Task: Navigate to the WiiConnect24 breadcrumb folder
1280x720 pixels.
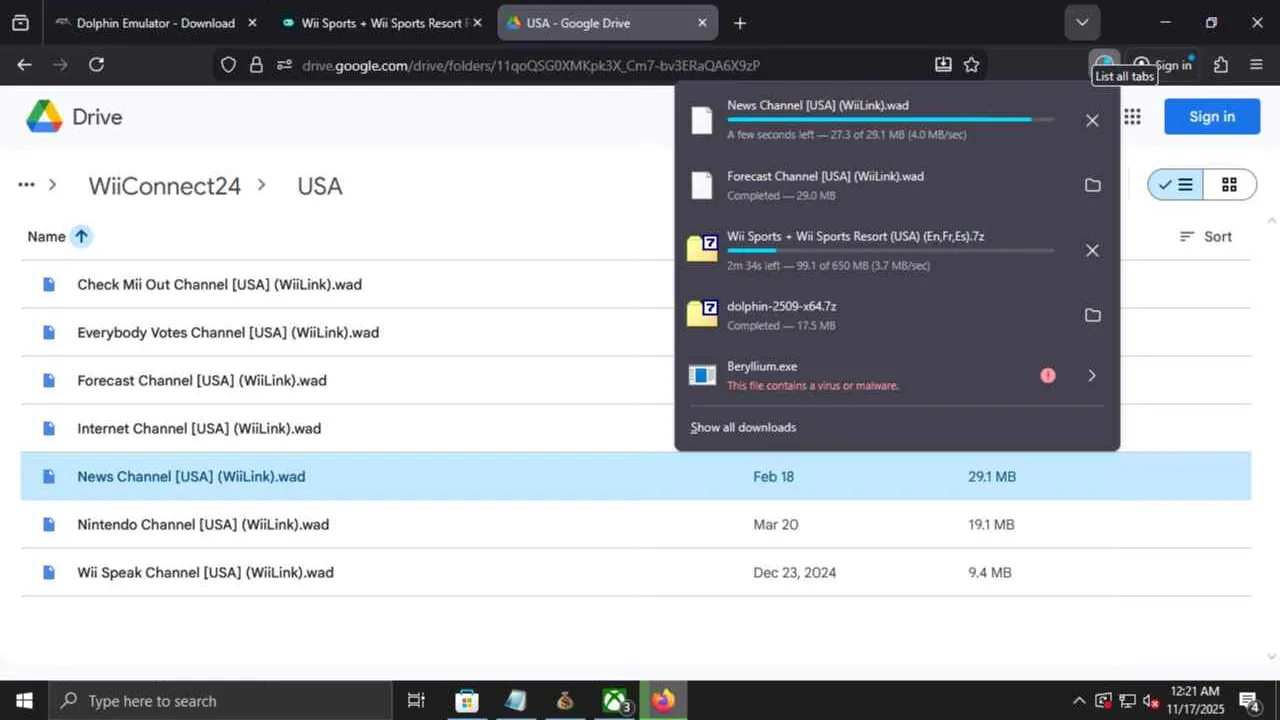Action: [x=165, y=186]
